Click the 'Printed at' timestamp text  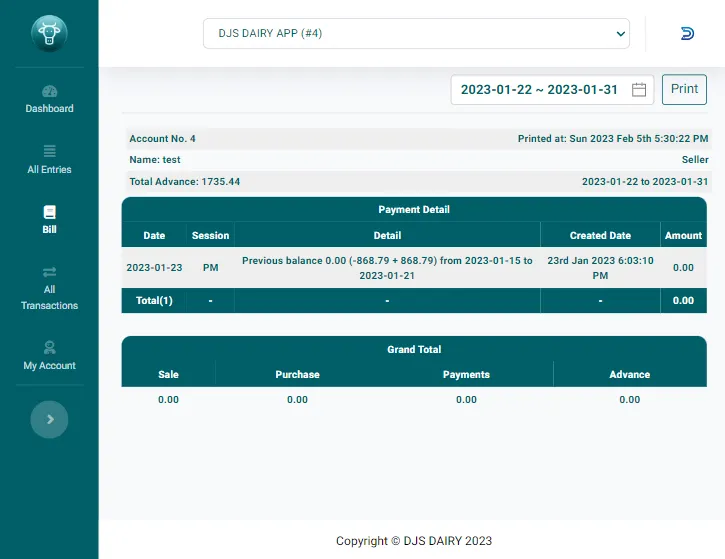pyautogui.click(x=613, y=139)
